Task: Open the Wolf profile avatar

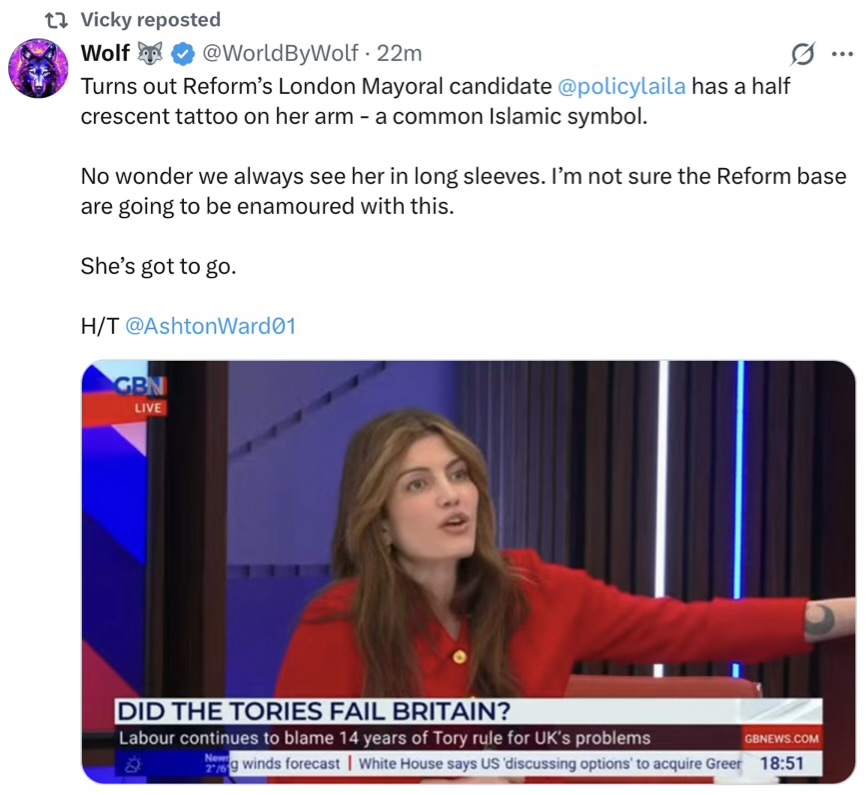Action: tap(37, 67)
